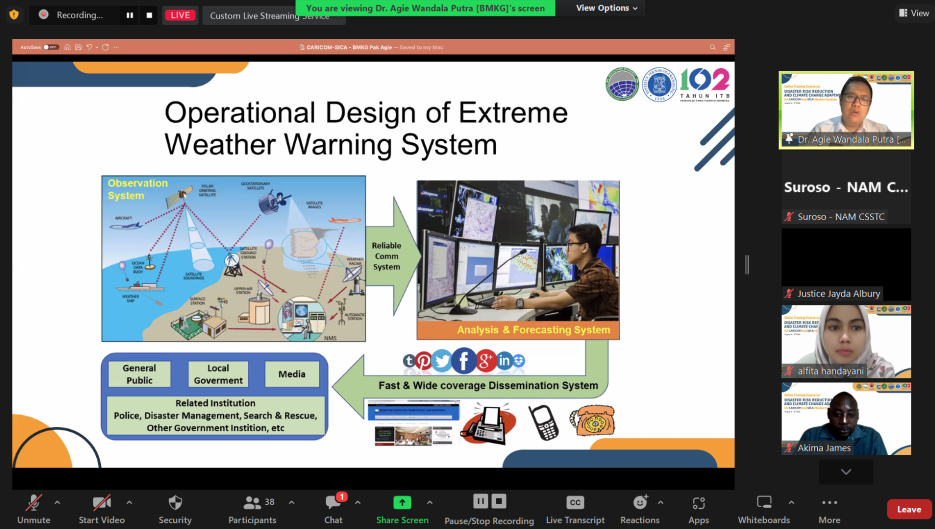The height and width of the screenshot is (529, 935).
Task: Expand audio options arrow beside Unmute
Action: (57, 502)
